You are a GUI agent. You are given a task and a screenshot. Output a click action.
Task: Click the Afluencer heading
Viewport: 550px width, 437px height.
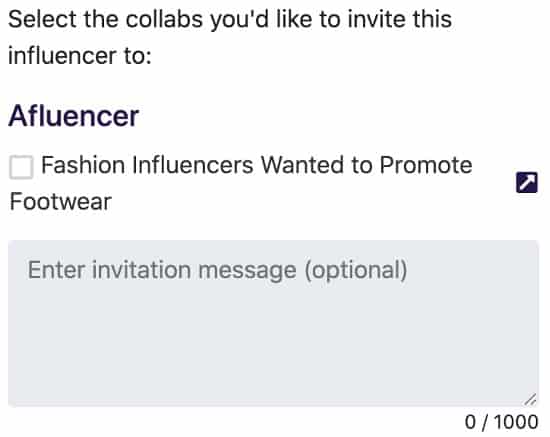point(74,116)
